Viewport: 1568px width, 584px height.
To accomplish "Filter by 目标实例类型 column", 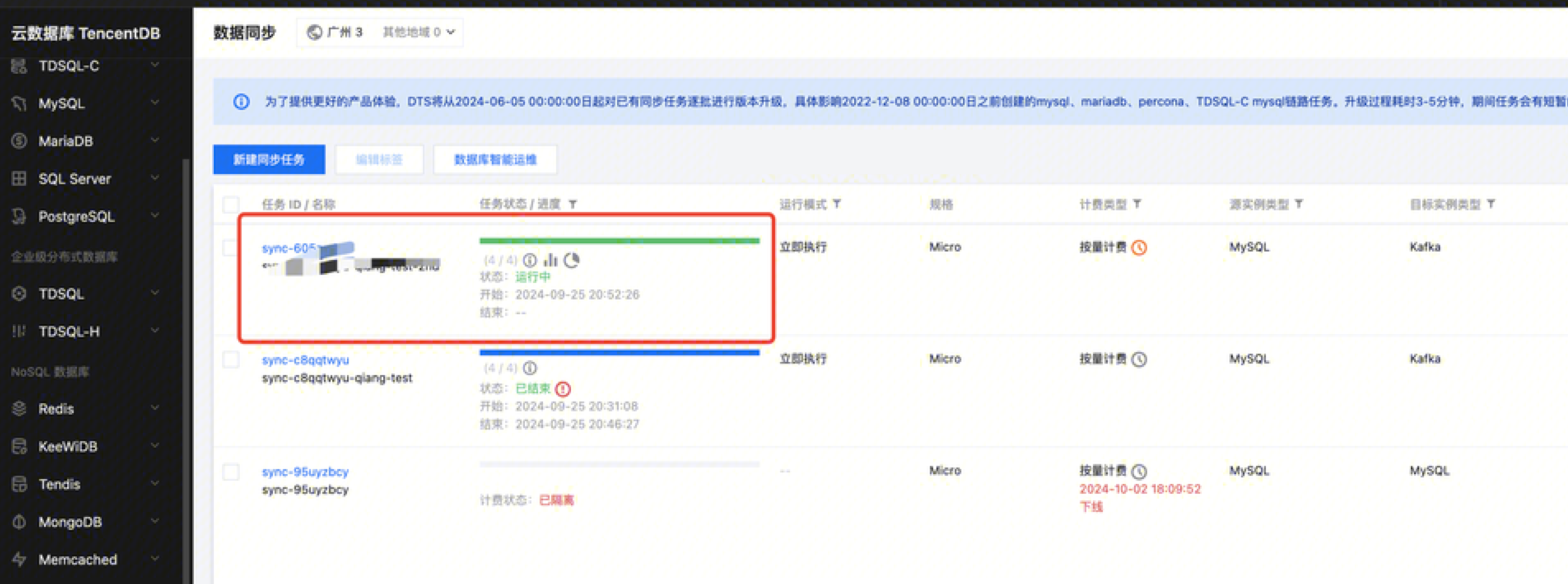I will tap(1491, 204).
